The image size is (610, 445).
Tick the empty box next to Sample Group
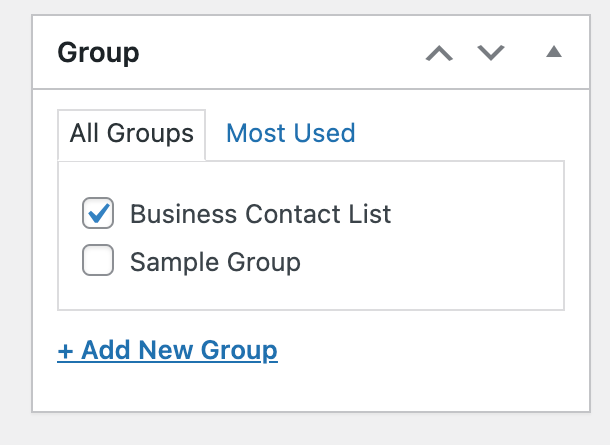[x=98, y=260]
